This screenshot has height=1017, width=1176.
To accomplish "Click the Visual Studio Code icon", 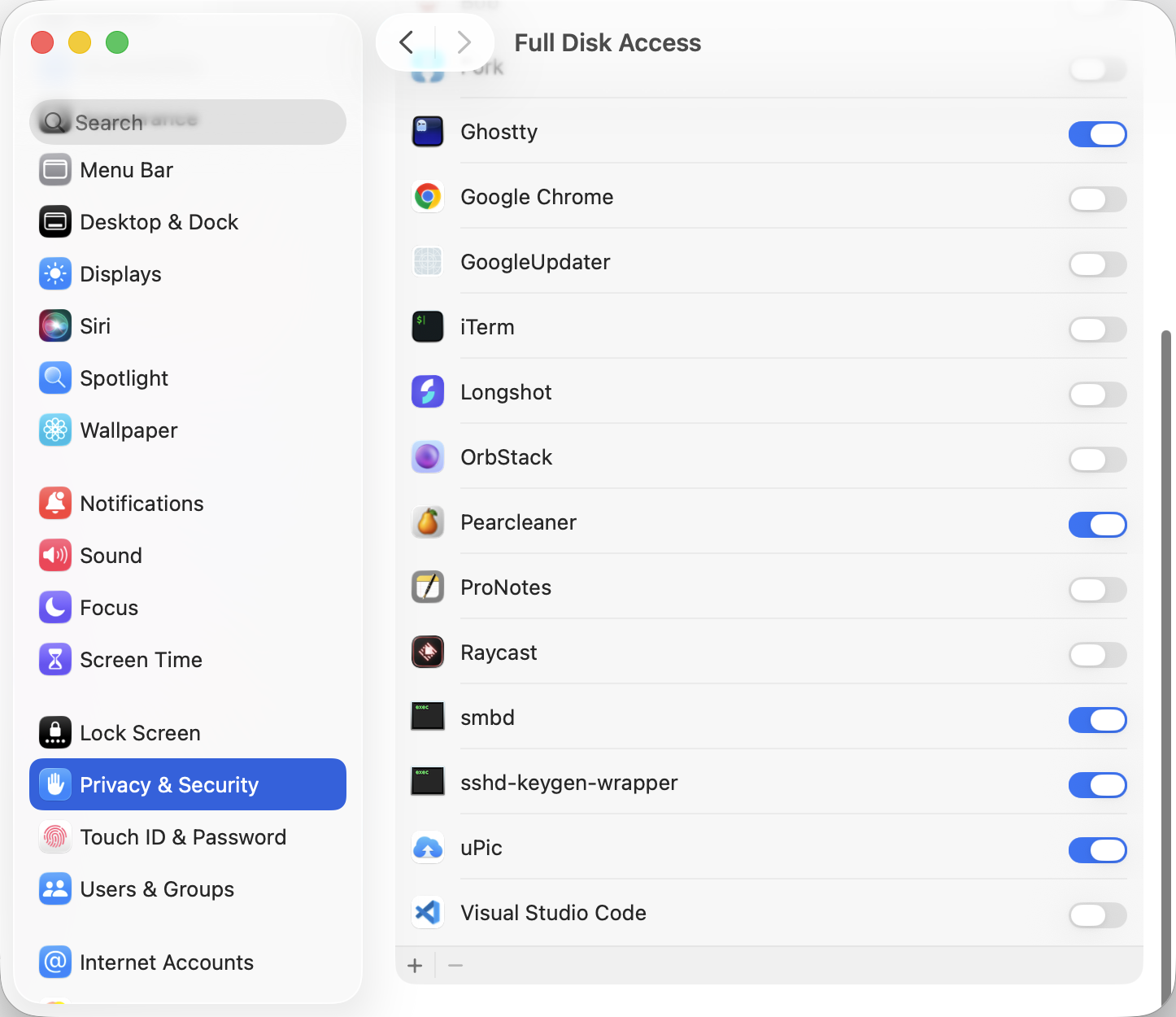I will click(x=428, y=913).
